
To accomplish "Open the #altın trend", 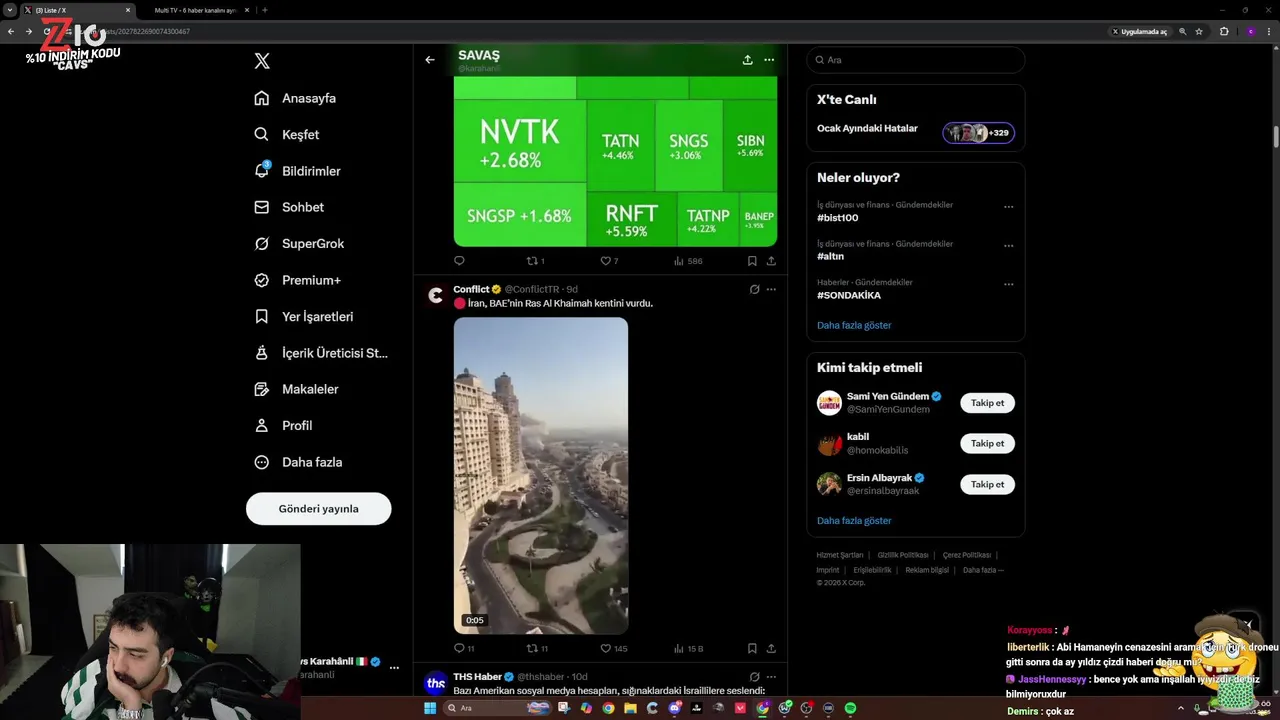I will (x=830, y=257).
